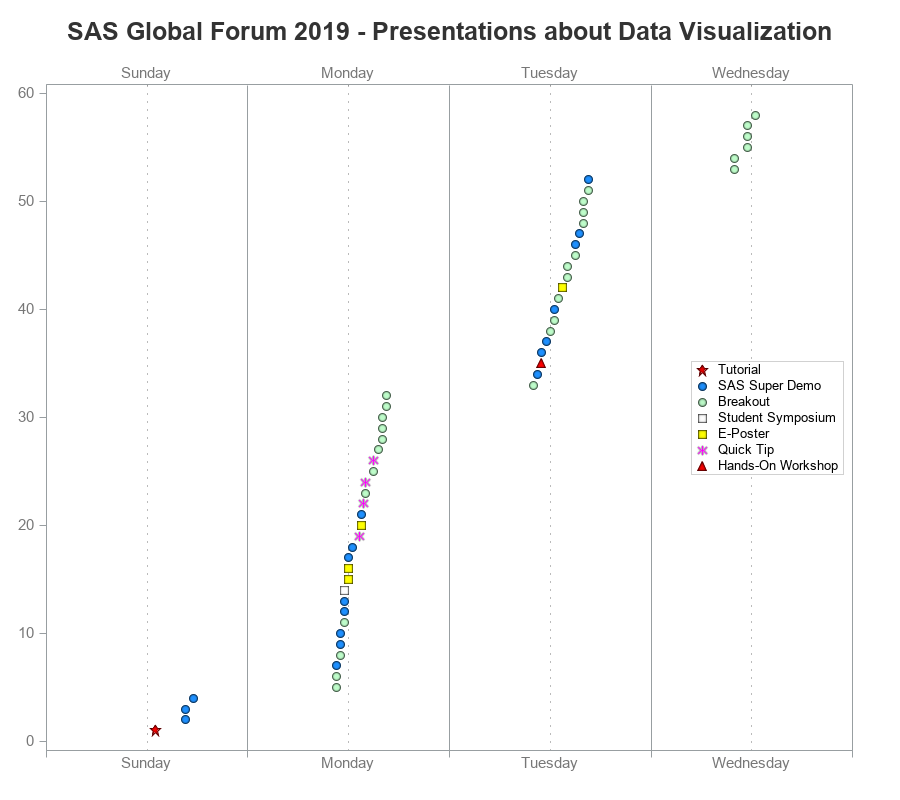
Task: Click the Monday label on top axis
Action: (x=347, y=73)
